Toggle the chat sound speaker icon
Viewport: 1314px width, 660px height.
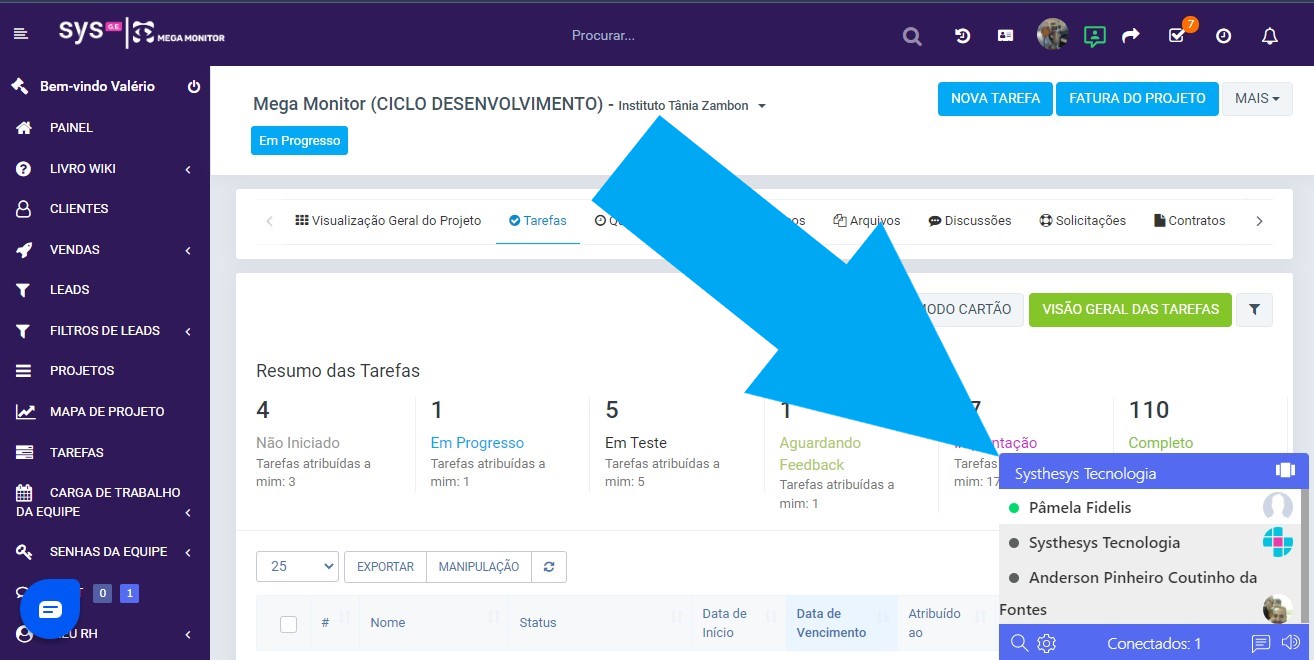(1291, 643)
